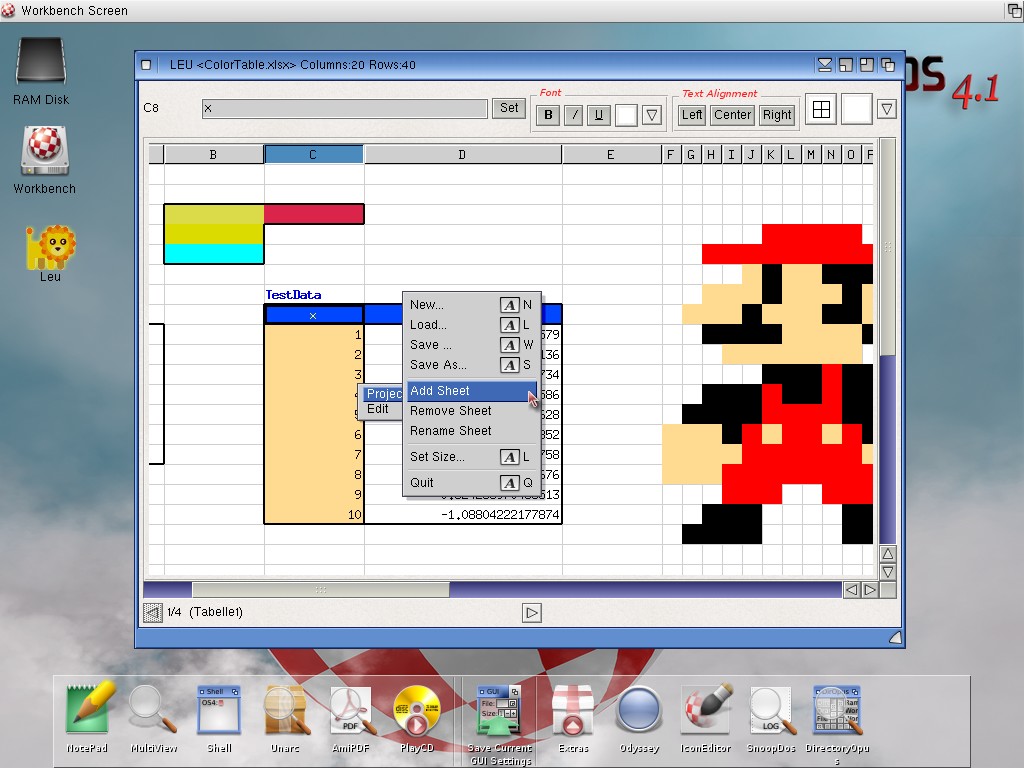1024x768 pixels.
Task: Align text with the Center button
Action: [x=732, y=115]
